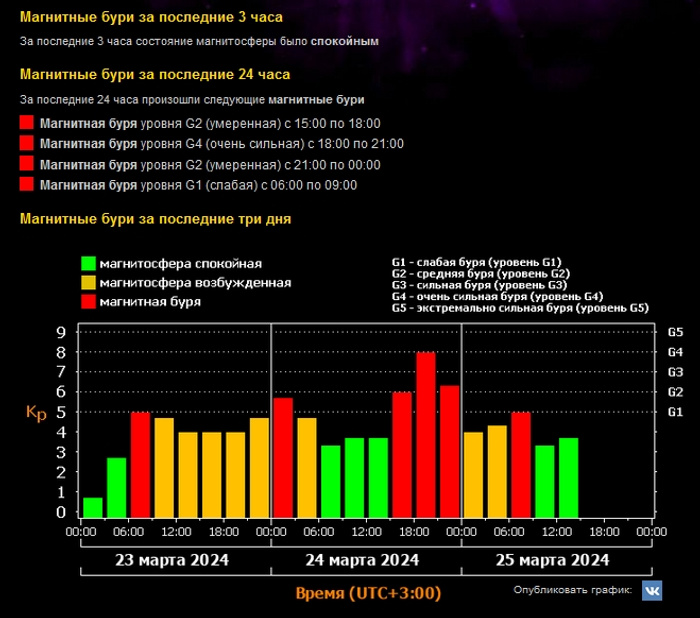Click the shortest green bar on 23 March
The width and height of the screenshot is (700, 618).
pos(93,508)
